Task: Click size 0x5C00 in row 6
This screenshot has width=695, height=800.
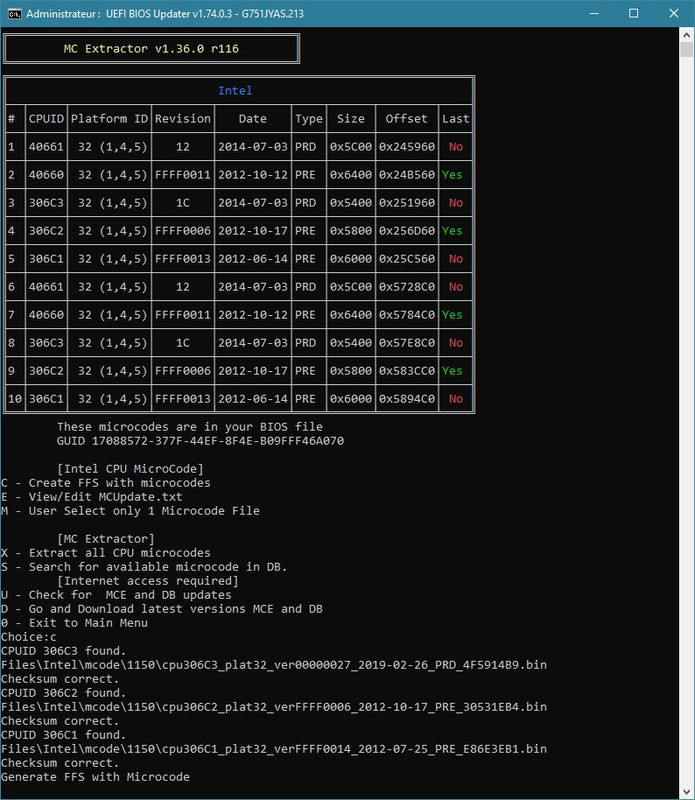Action: pyautogui.click(x=351, y=287)
